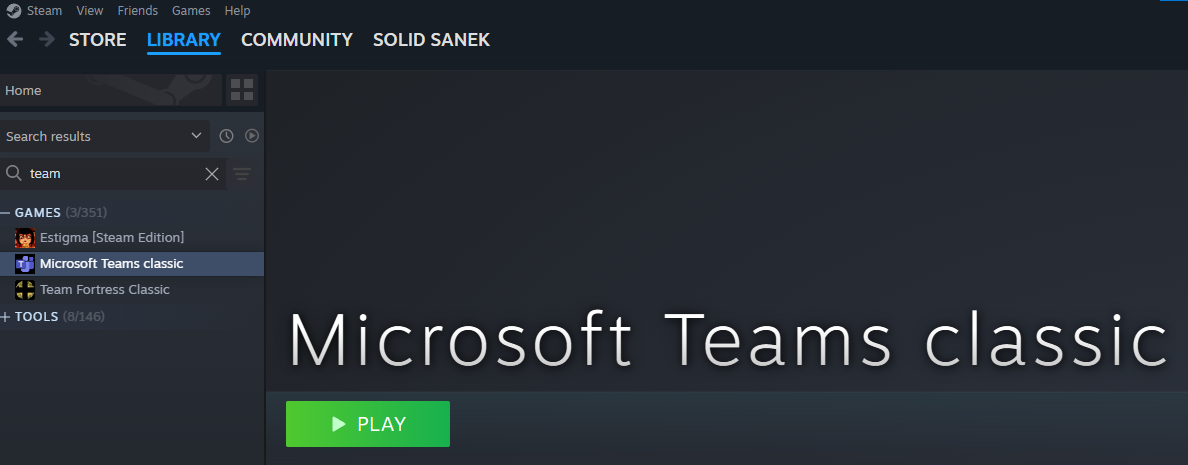The height and width of the screenshot is (465, 1188).
Task: Switch to grid collections view
Action: [242, 90]
